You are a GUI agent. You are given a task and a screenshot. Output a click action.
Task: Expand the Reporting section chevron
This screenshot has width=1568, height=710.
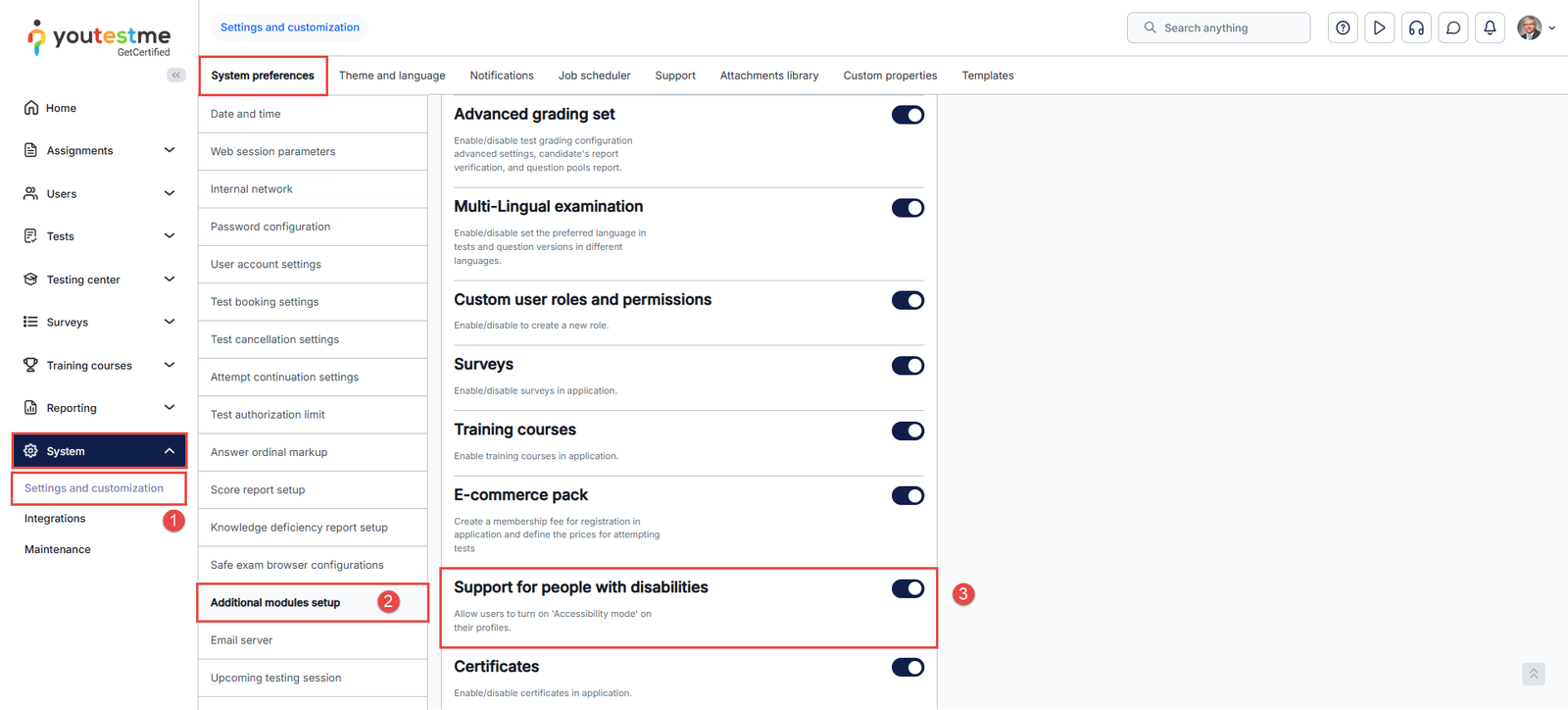[x=170, y=408]
